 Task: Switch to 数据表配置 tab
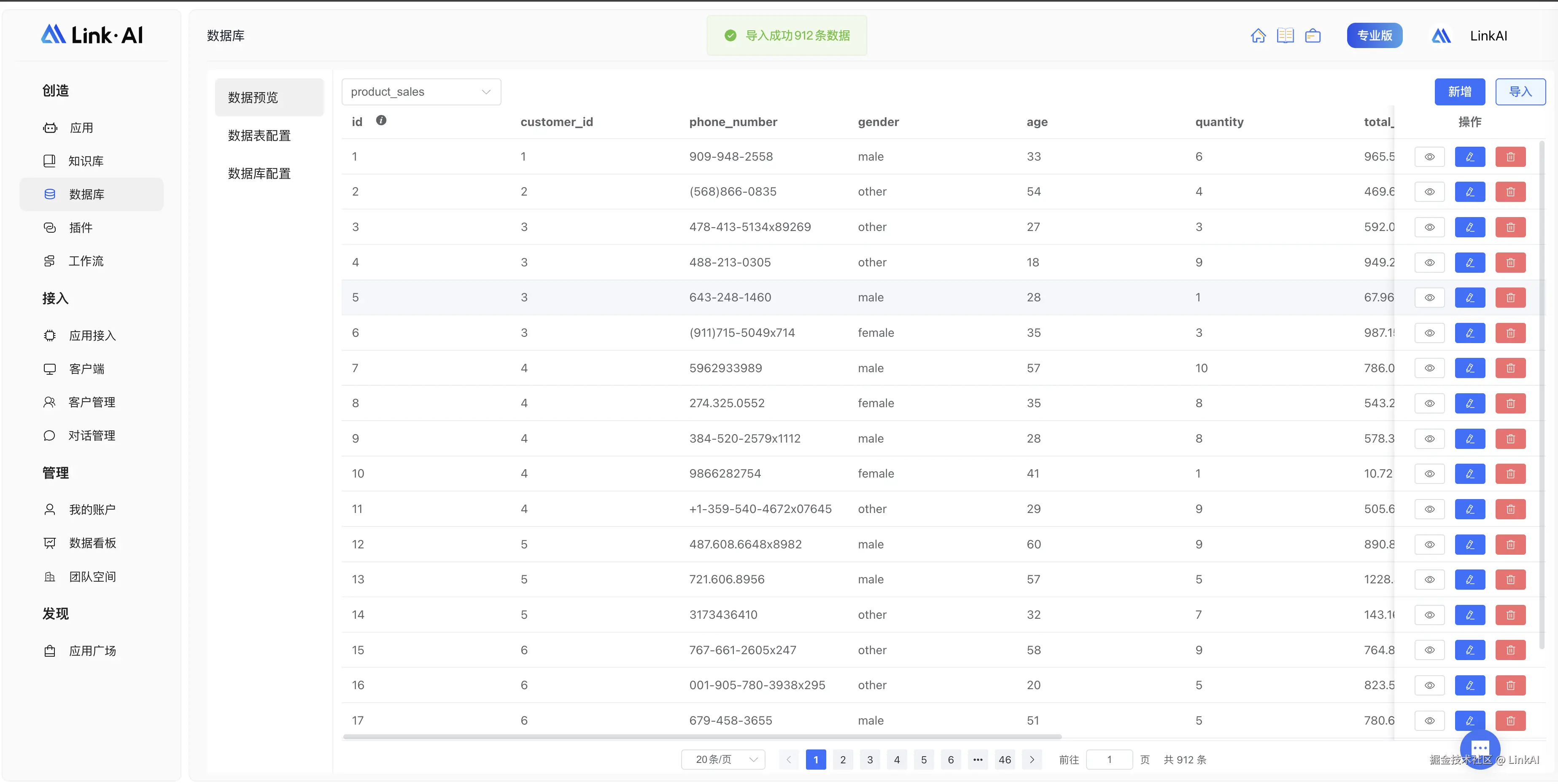tap(259, 135)
